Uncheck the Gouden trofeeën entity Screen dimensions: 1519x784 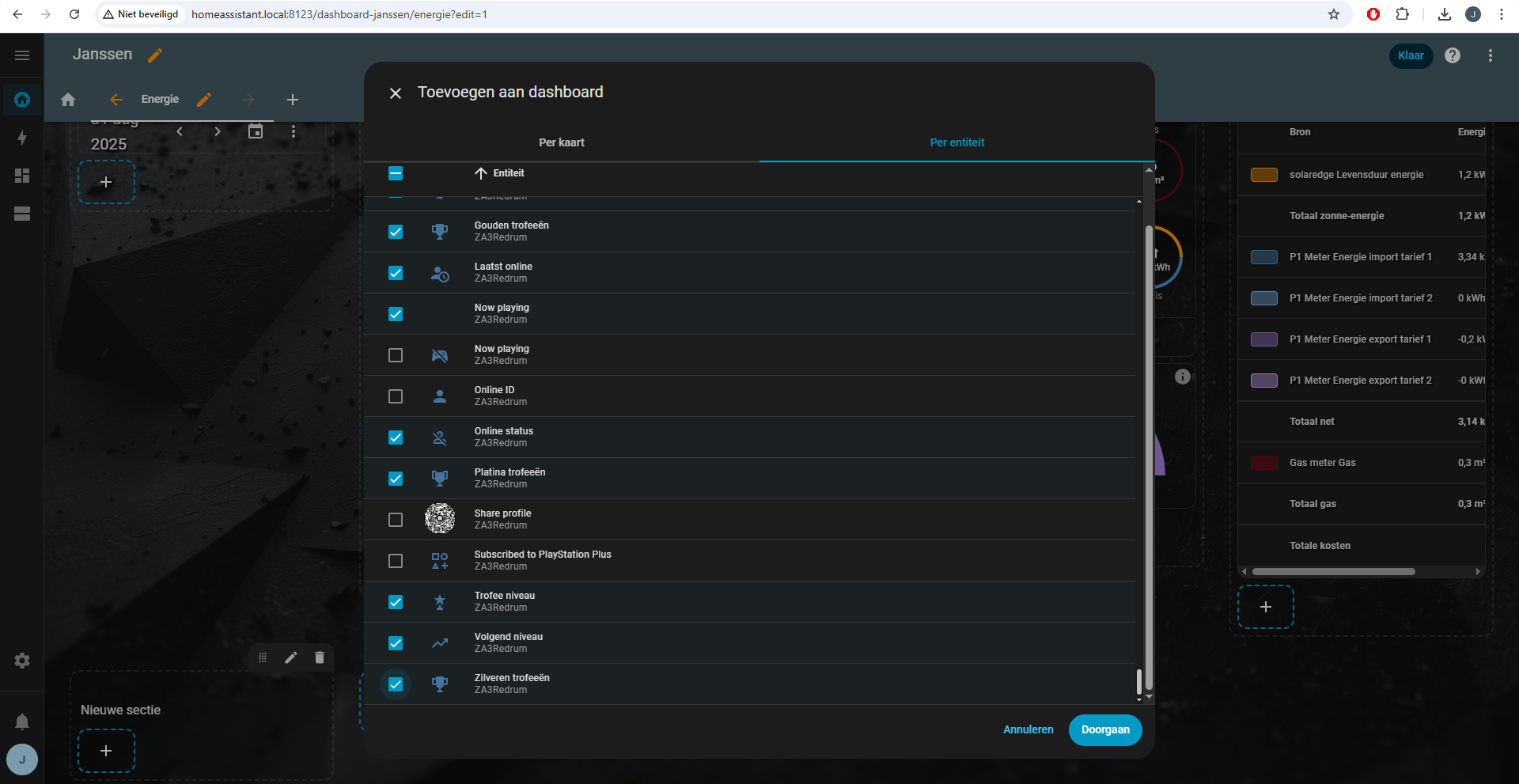396,232
